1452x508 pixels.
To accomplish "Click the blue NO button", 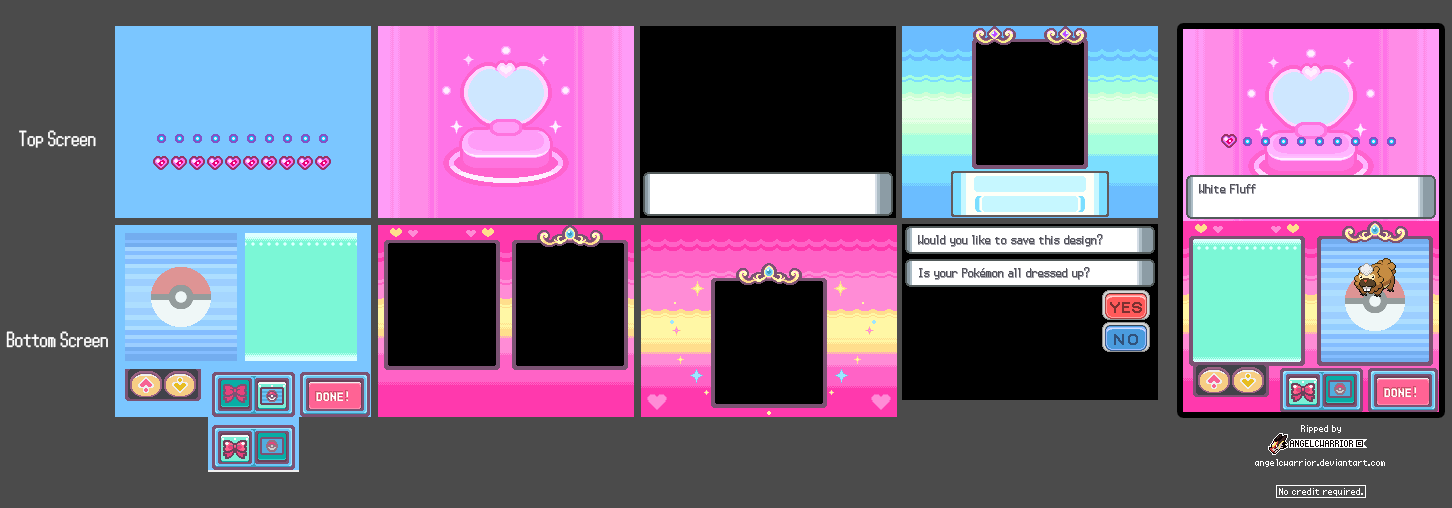I will coord(1126,338).
